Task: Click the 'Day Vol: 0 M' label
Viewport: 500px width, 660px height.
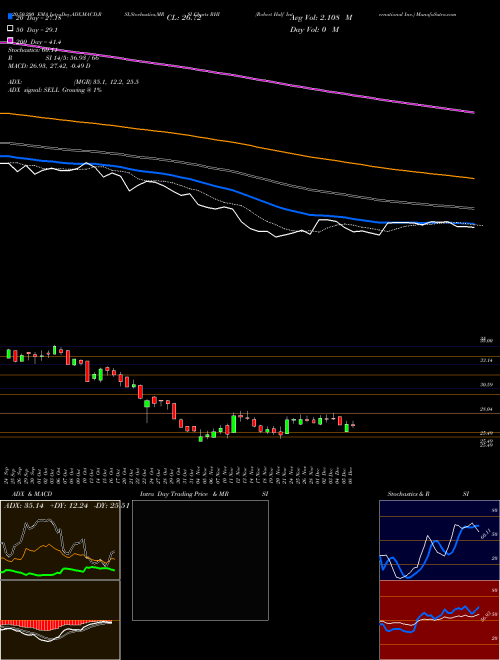Action: coord(314,30)
